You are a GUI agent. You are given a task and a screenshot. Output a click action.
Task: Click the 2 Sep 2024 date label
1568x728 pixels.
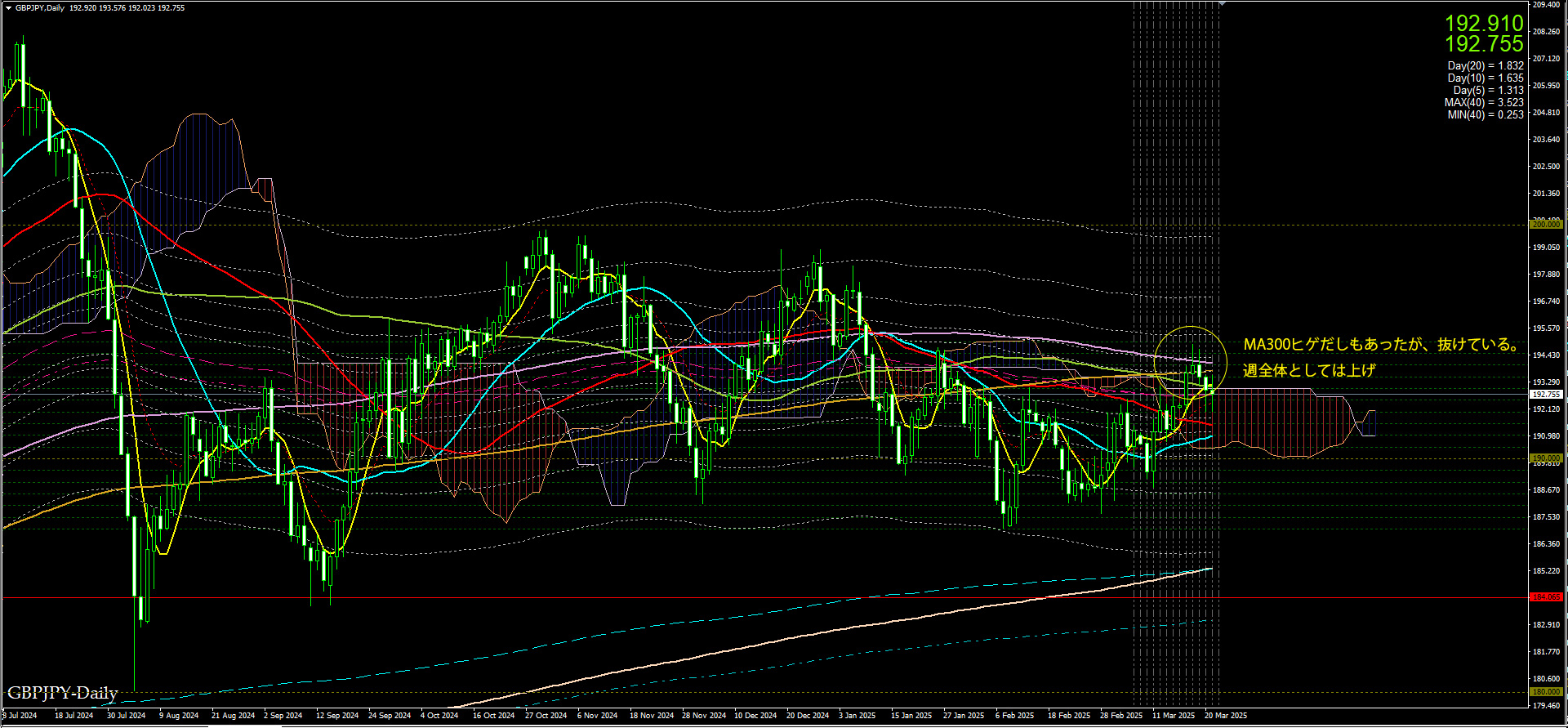pyautogui.click(x=283, y=716)
